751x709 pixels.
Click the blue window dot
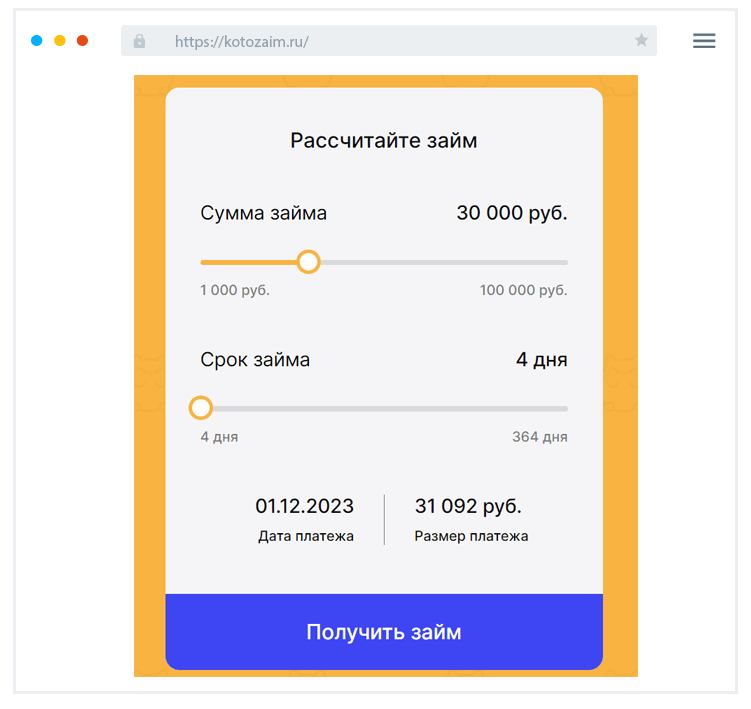pos(37,41)
